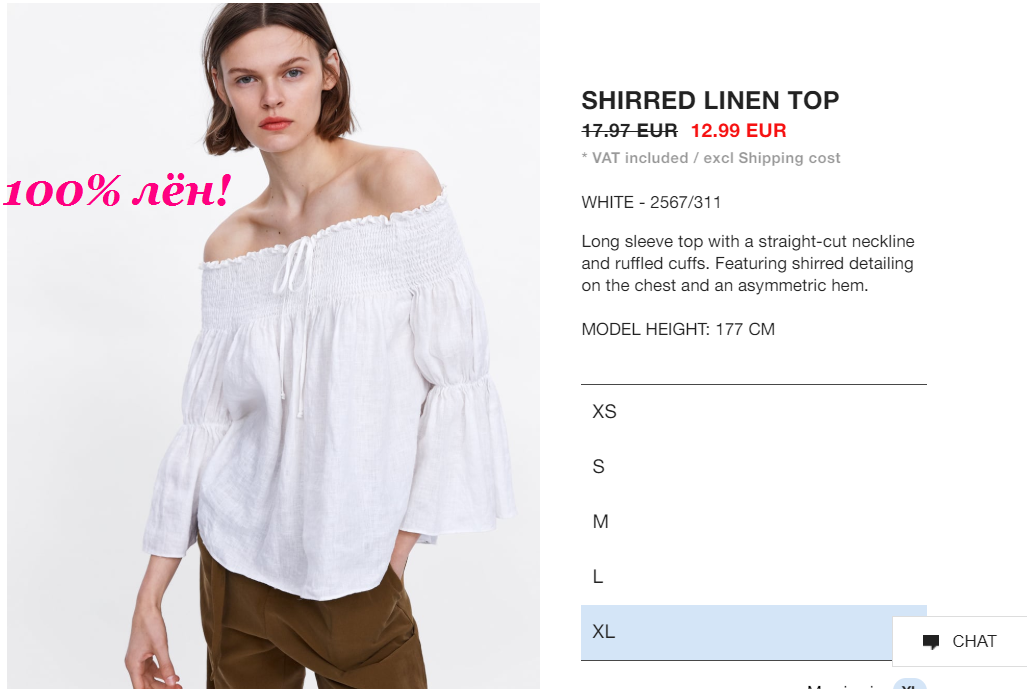Click the red 12.99 EUR sale price
This screenshot has width=1027, height=689.
pos(738,130)
